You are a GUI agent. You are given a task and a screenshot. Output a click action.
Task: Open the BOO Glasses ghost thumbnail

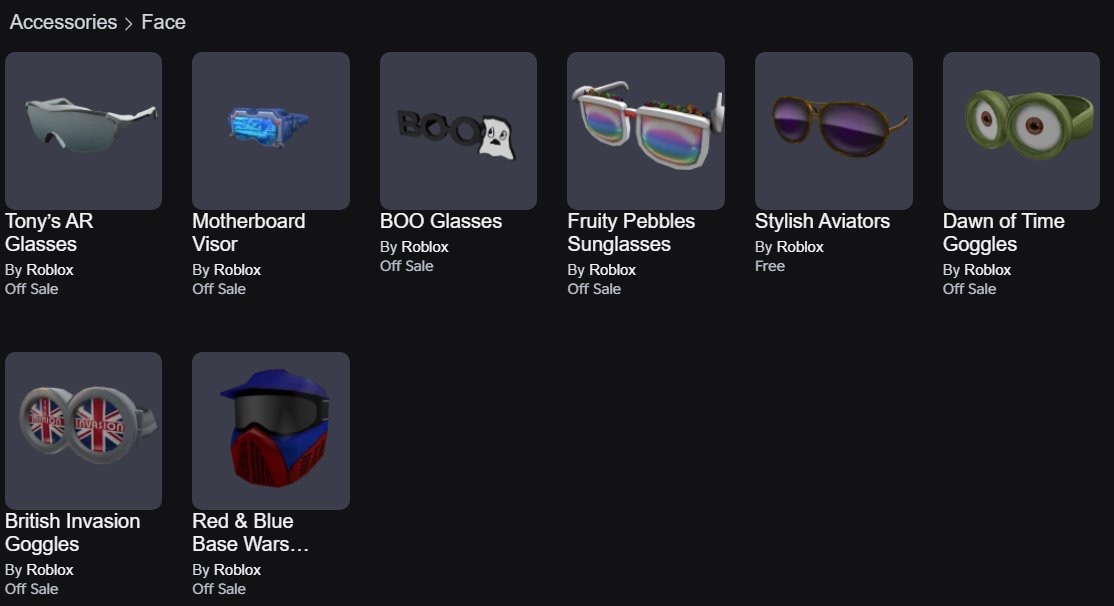[x=458, y=131]
